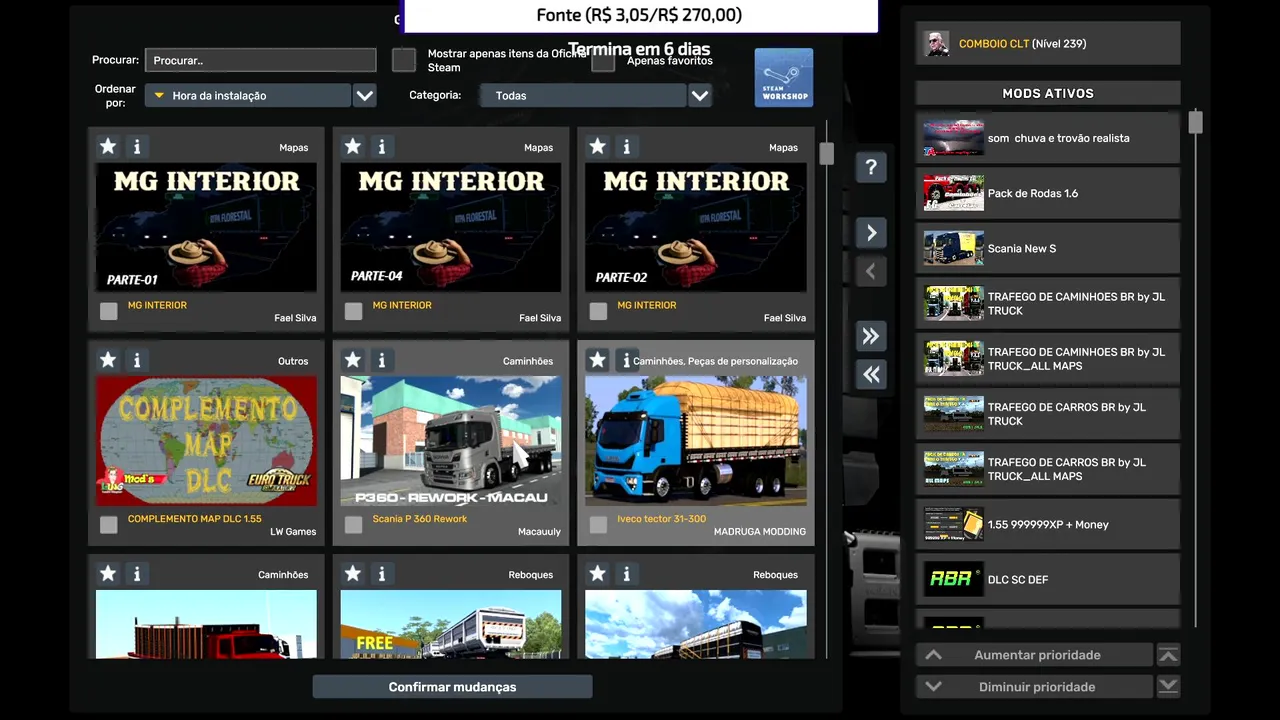Screen dimensions: 1280x720
Task: Click 'Confirmar mudanças' button
Action: pyautogui.click(x=452, y=687)
